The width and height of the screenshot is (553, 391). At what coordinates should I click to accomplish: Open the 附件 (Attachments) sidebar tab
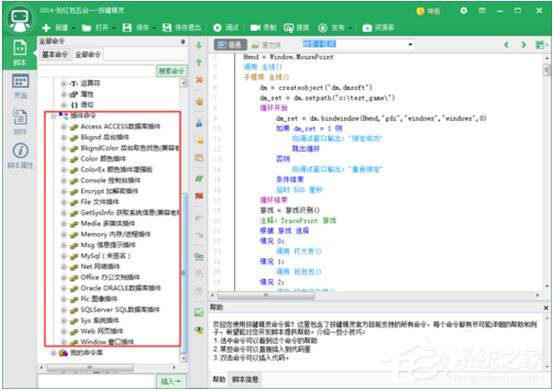20,122
